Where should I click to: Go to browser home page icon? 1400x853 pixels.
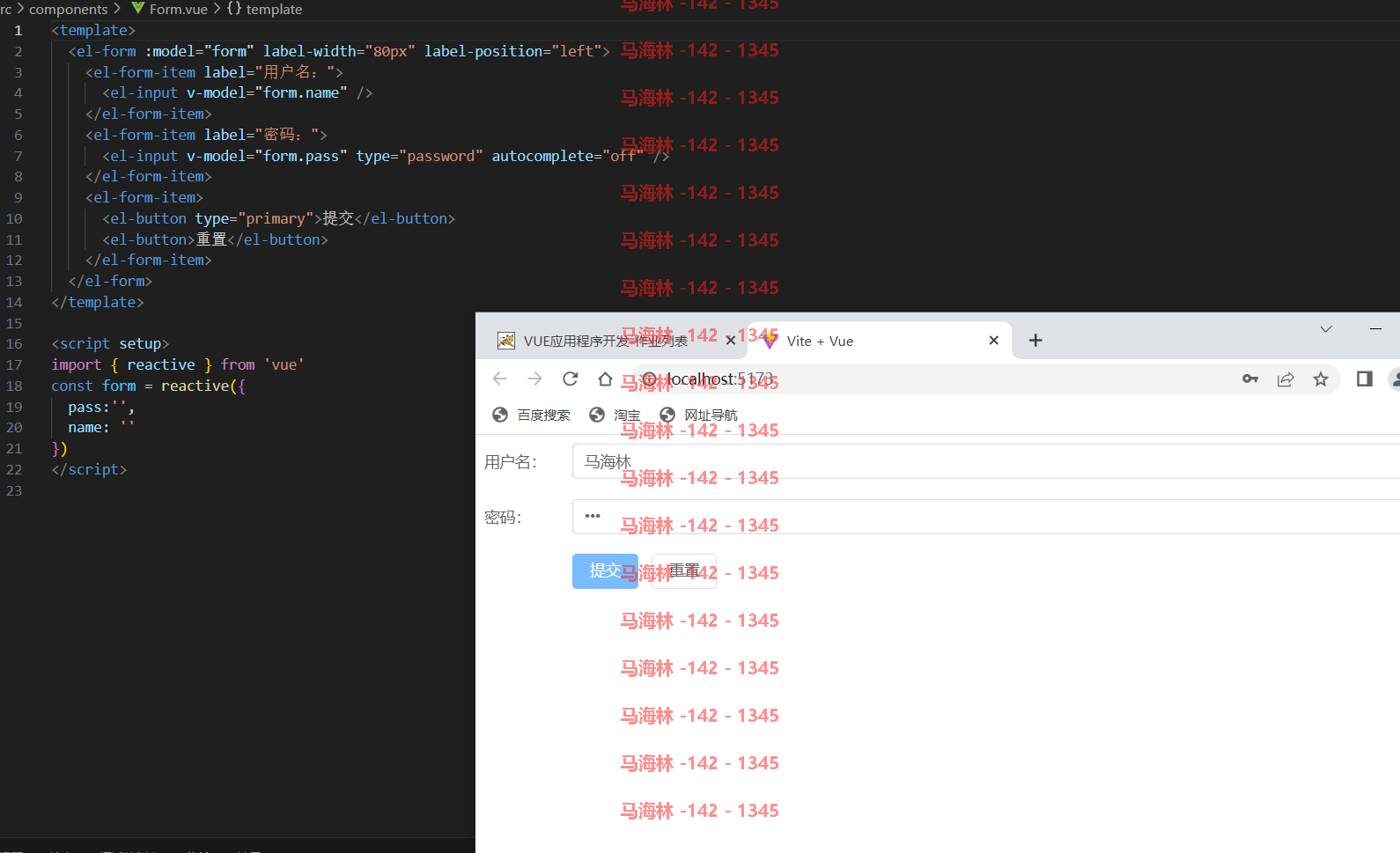coord(605,379)
